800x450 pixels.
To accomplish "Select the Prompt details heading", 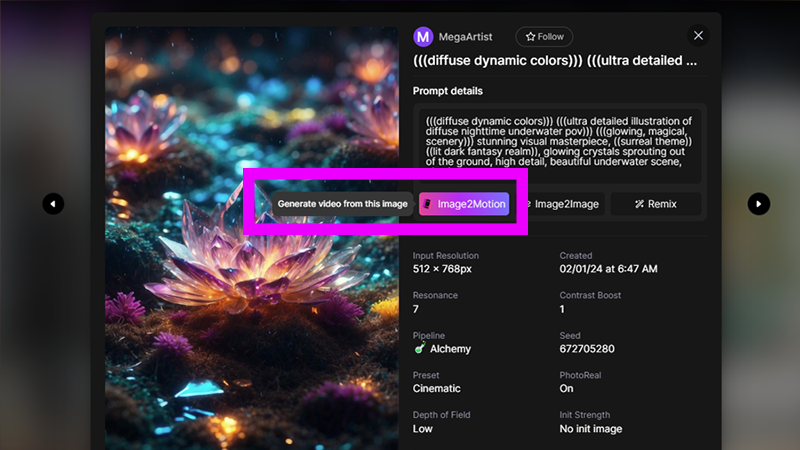I will click(447, 91).
